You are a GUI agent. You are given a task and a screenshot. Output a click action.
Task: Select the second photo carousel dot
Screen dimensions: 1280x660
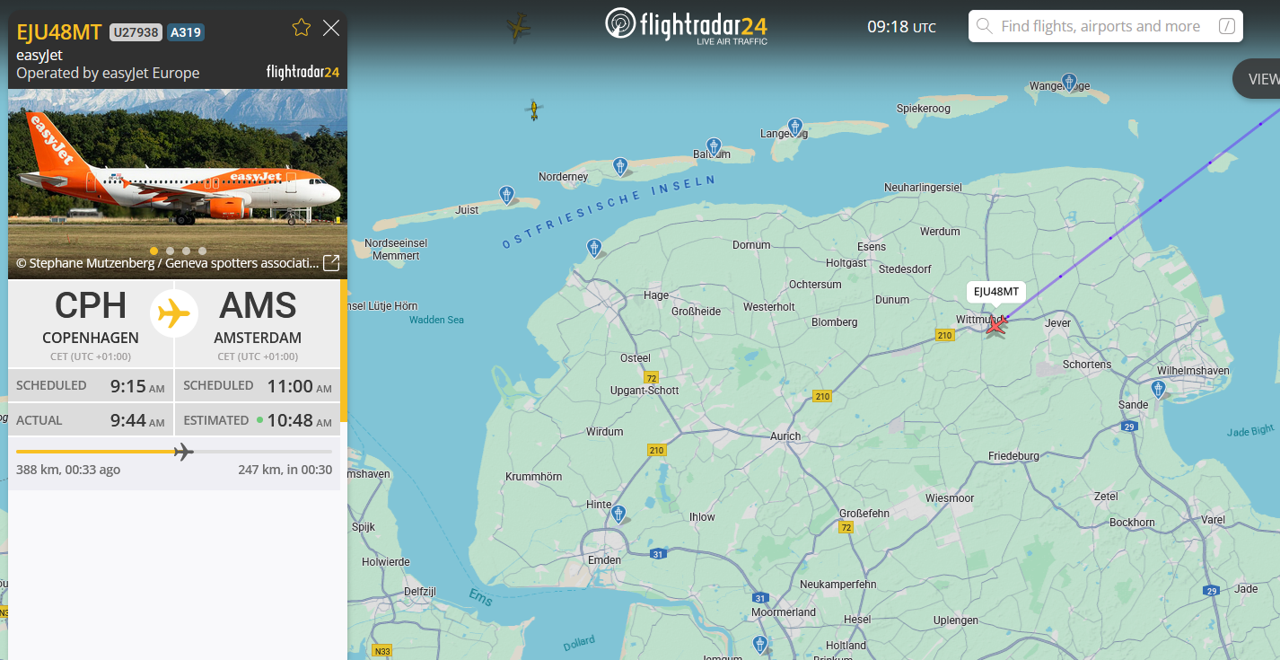tap(170, 251)
